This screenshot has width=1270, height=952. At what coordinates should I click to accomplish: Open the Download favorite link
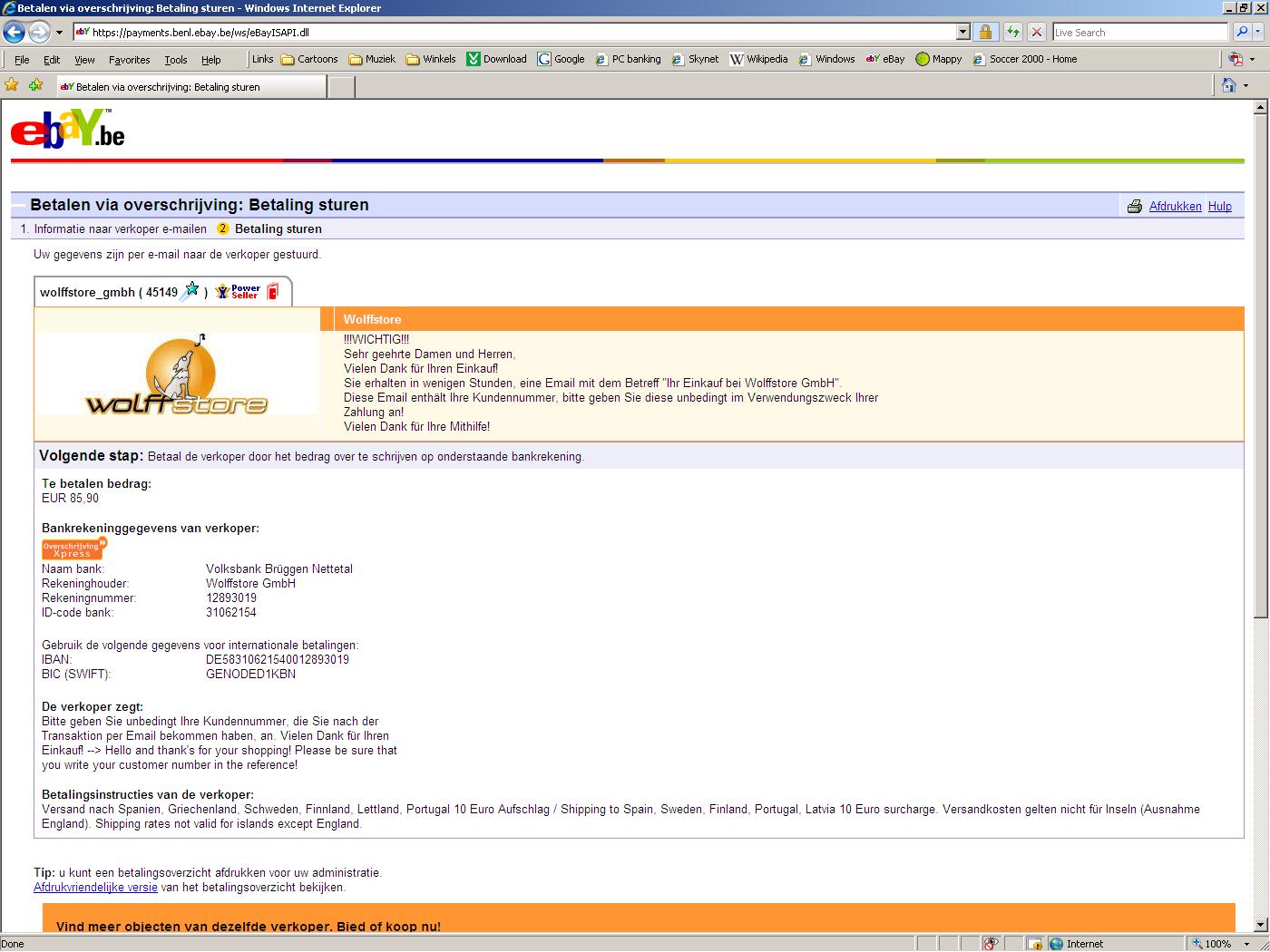[496, 59]
